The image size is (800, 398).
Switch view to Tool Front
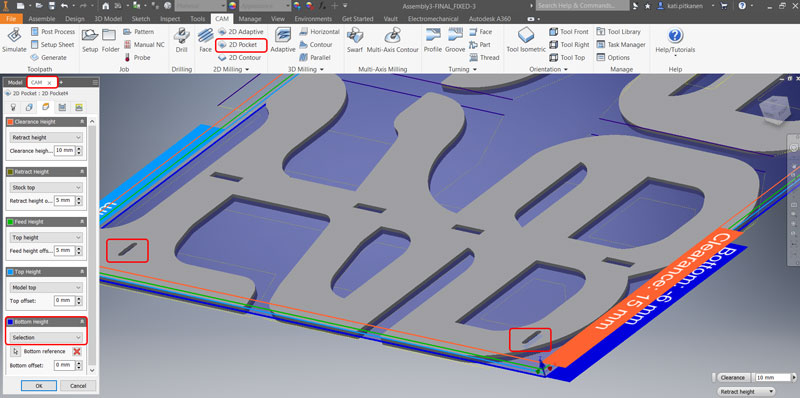coord(569,32)
